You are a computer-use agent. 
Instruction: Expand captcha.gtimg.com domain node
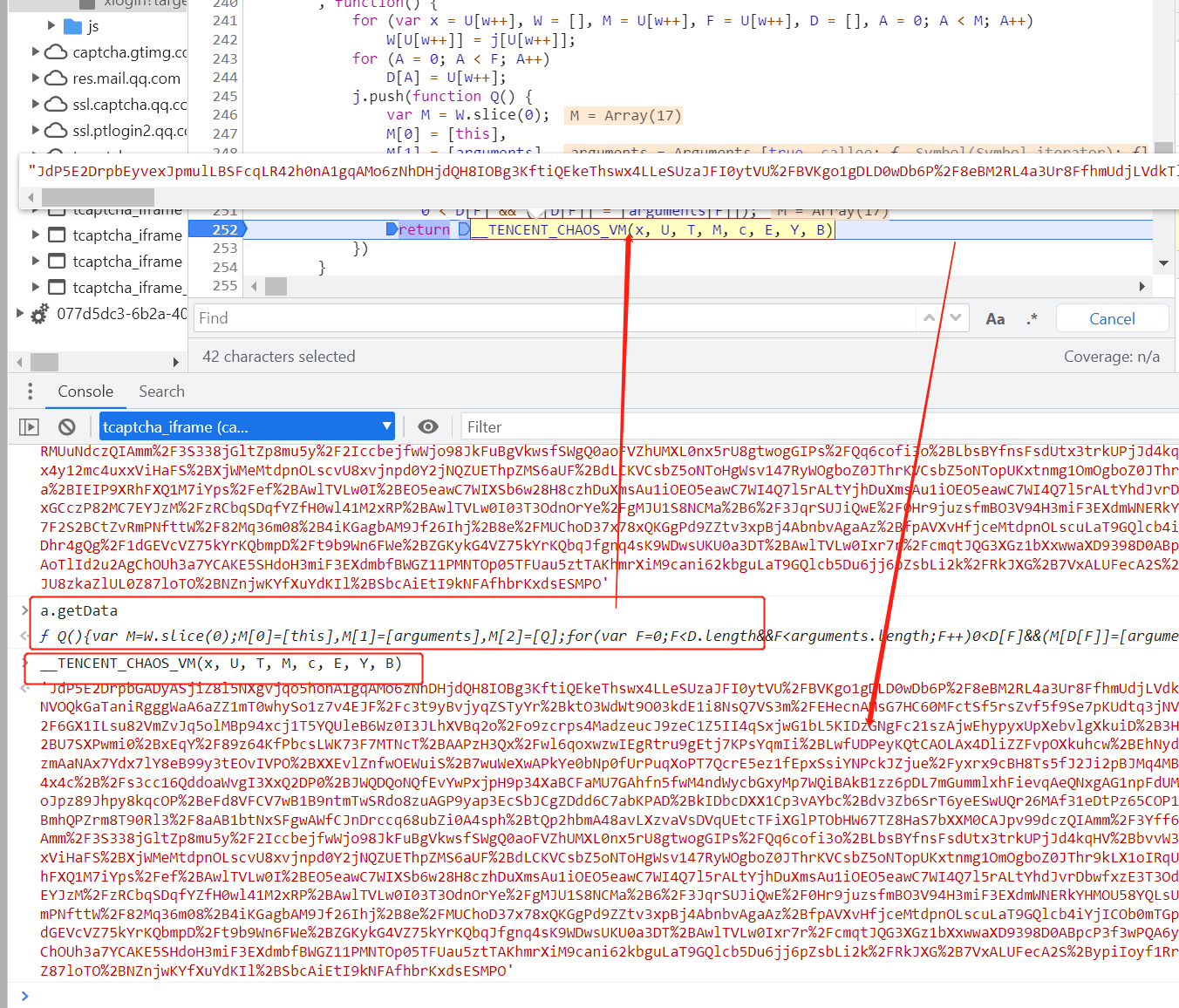tap(36, 51)
